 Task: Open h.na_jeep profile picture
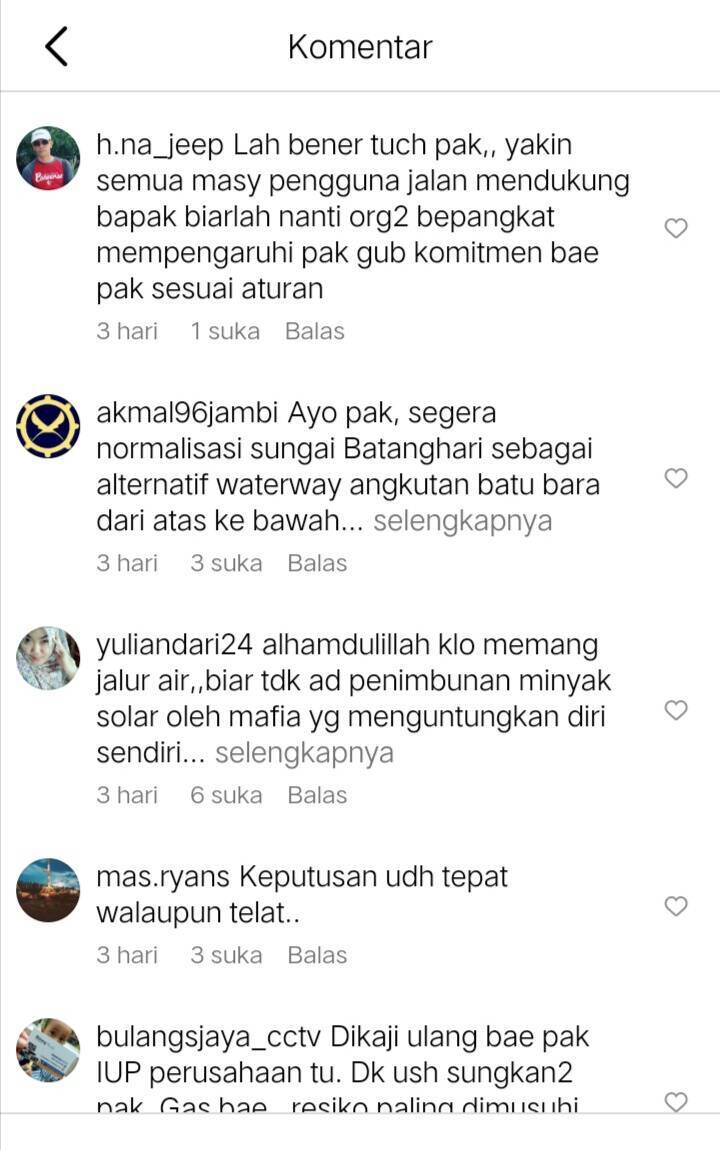[x=48, y=158]
